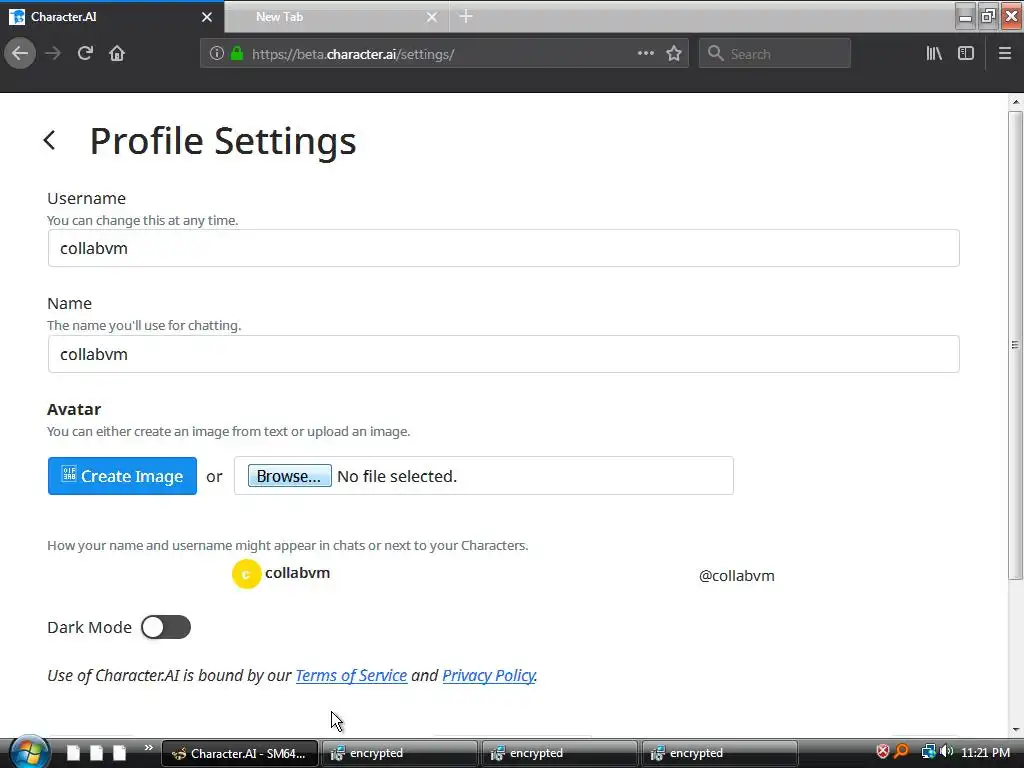Viewport: 1024px width, 768px height.
Task: Click Browse to upload an avatar
Action: (289, 476)
